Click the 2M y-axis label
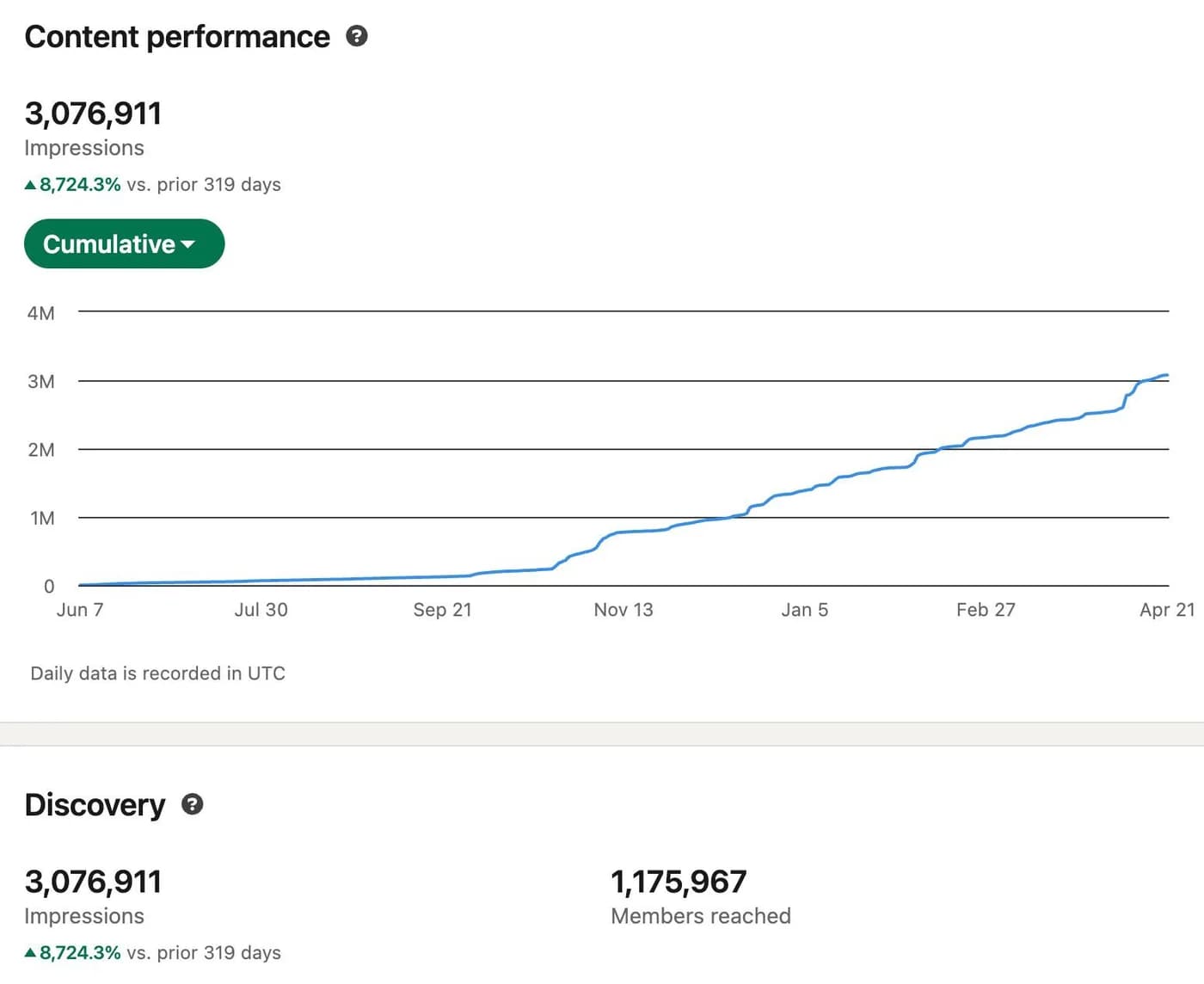 41,450
